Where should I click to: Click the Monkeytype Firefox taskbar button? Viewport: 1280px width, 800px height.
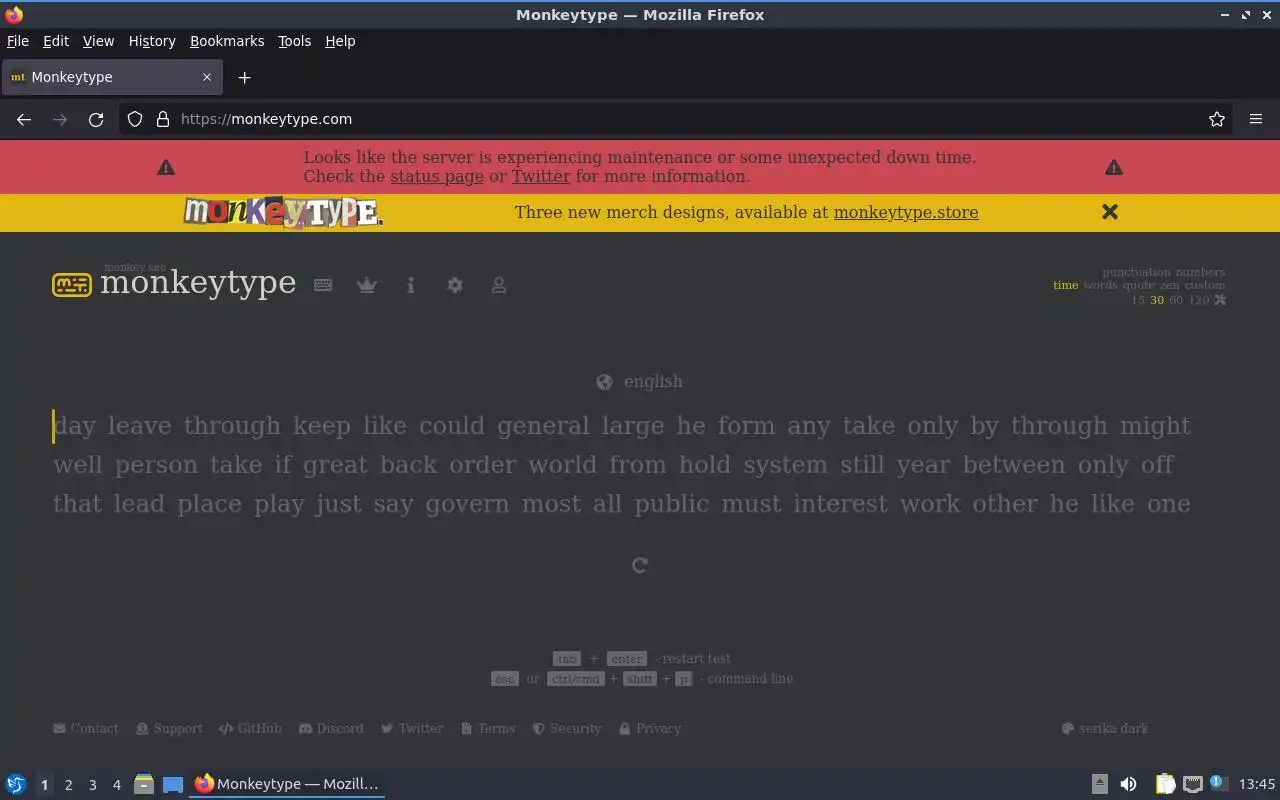tap(287, 784)
